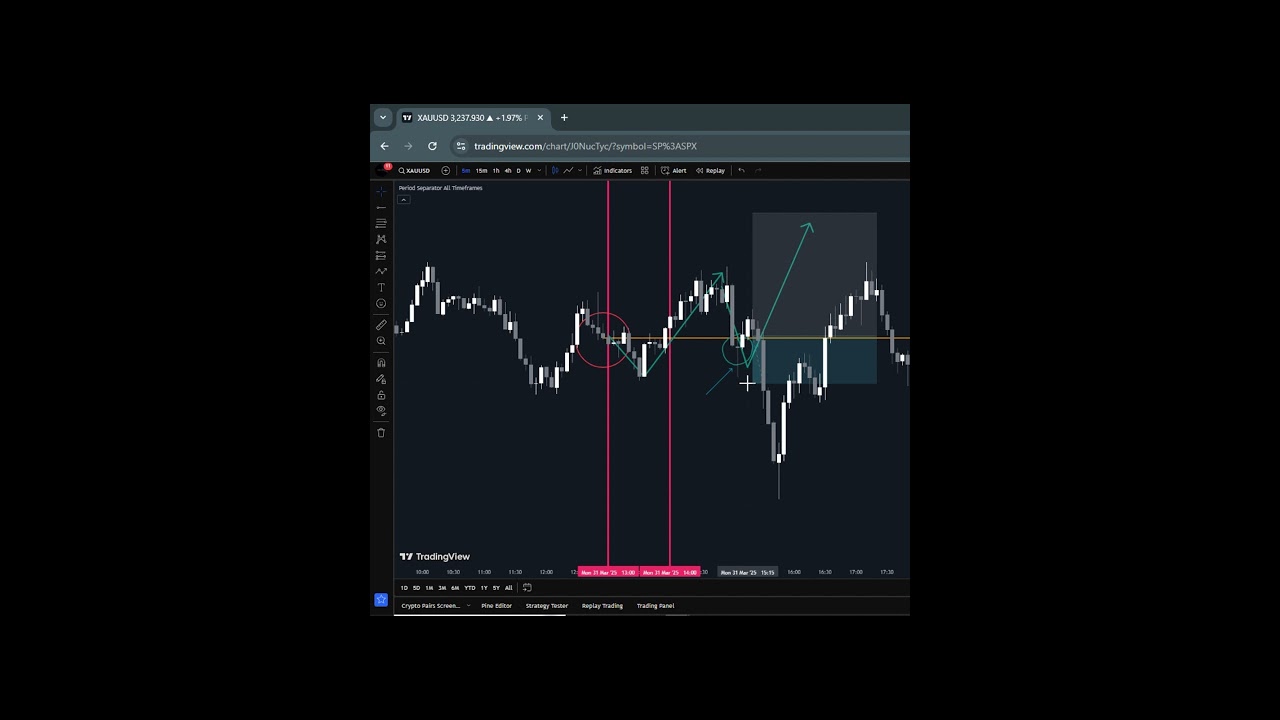The height and width of the screenshot is (720, 1280).
Task: Open a new browser tab
Action: 564,118
